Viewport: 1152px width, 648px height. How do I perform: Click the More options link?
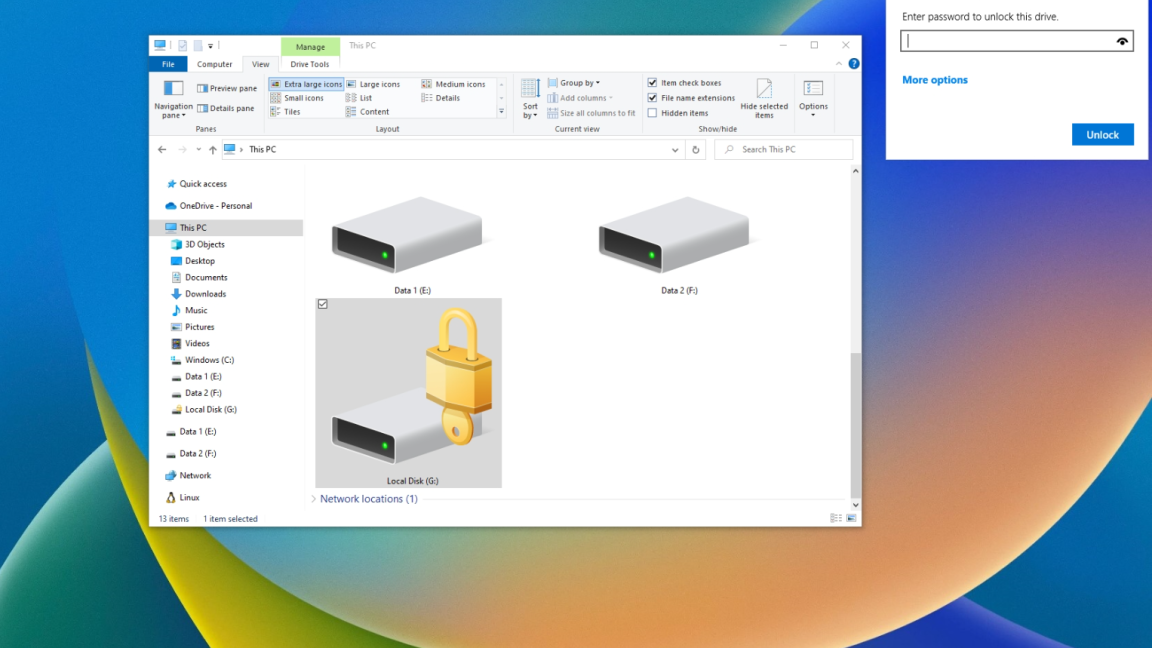tap(935, 79)
